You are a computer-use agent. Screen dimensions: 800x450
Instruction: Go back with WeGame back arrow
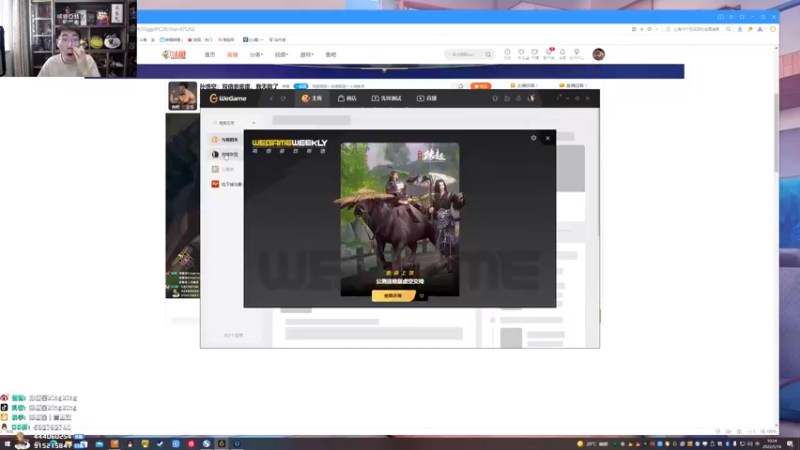(x=271, y=98)
